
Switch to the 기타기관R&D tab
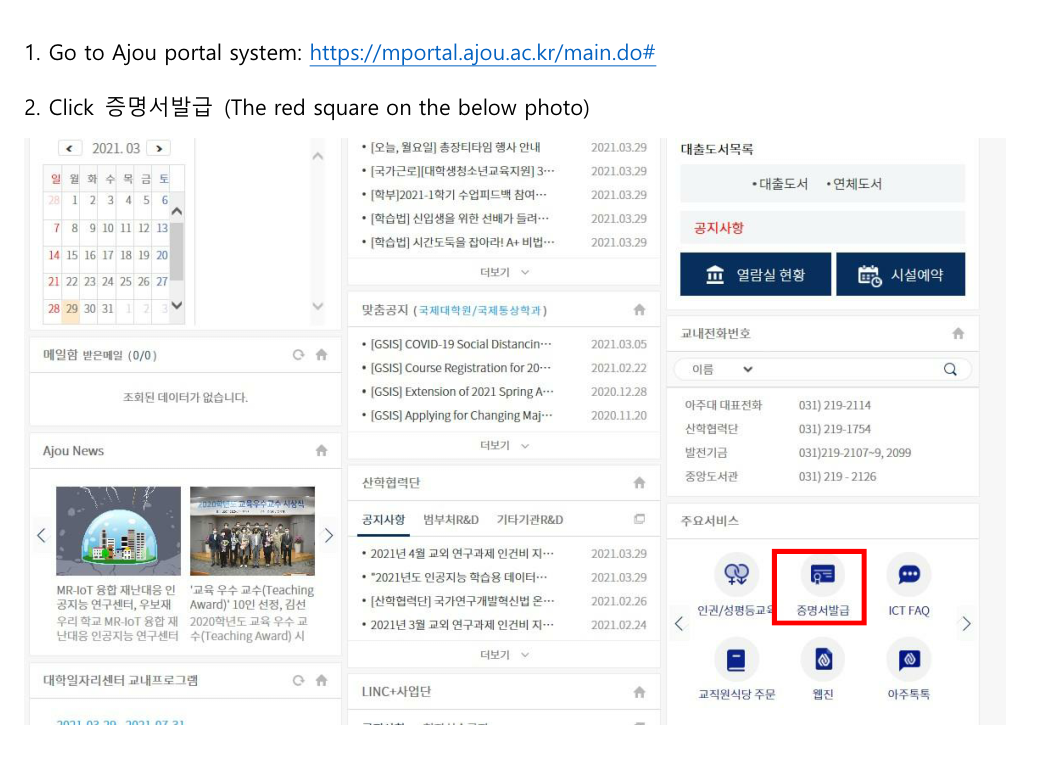pos(529,520)
